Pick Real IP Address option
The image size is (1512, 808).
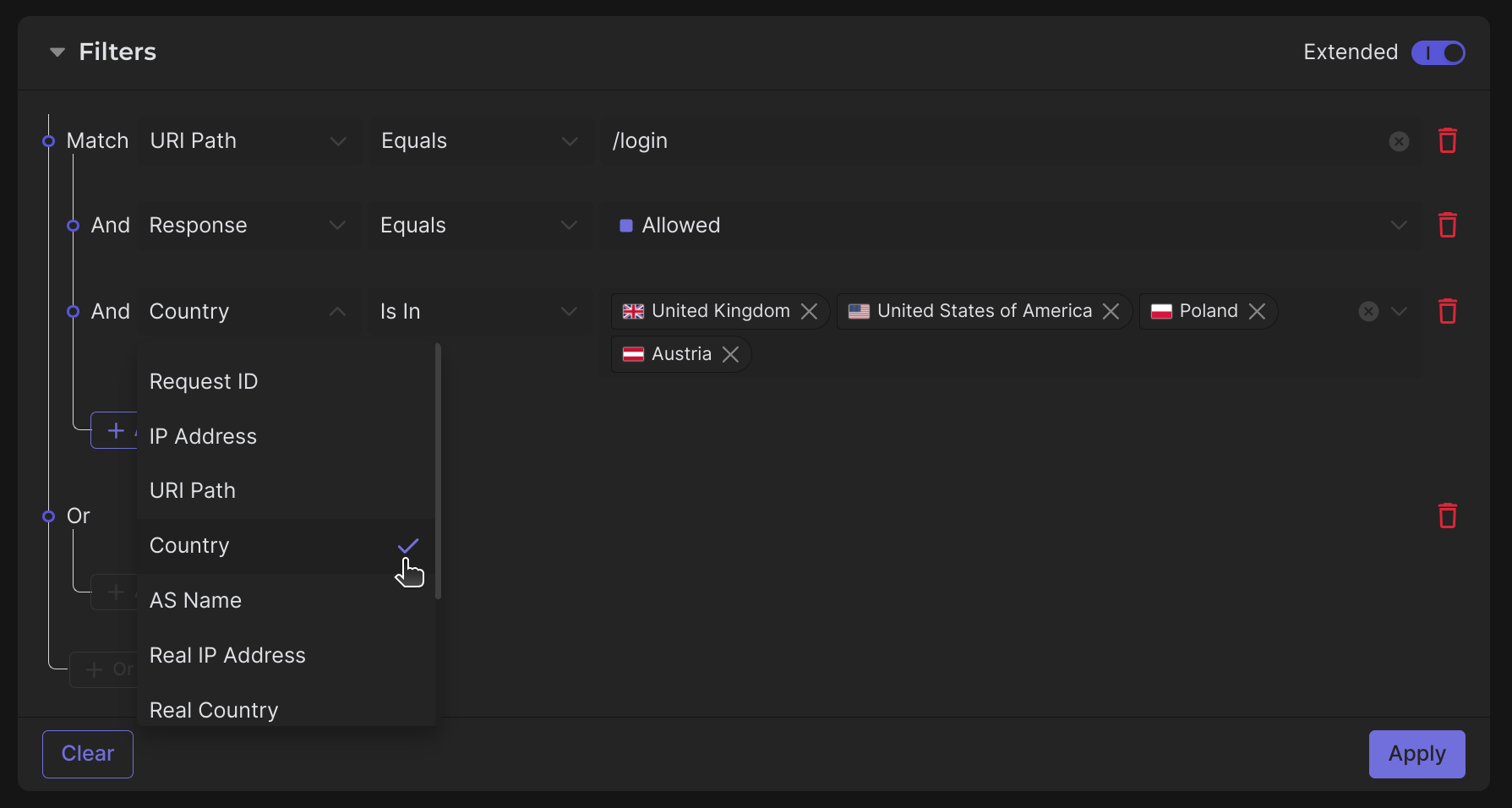[227, 655]
